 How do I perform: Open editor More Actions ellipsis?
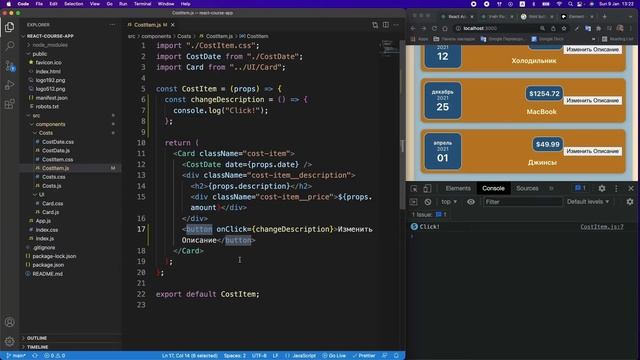click(396, 25)
